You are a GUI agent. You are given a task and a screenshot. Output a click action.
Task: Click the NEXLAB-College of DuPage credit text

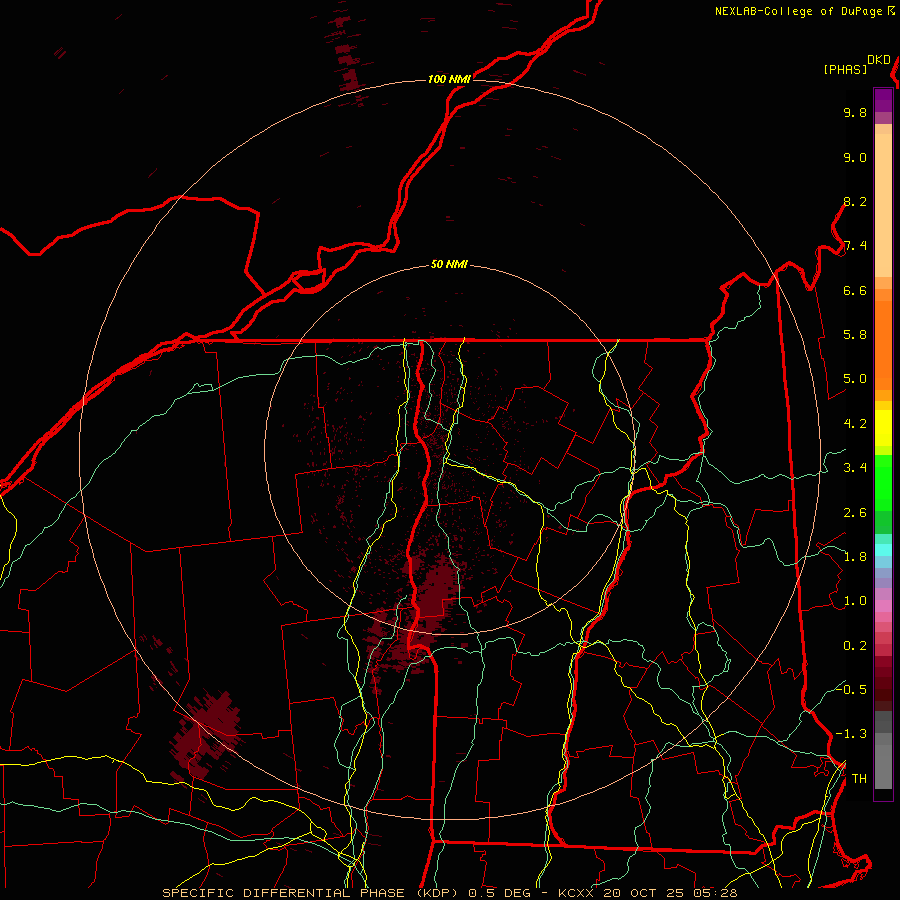point(800,11)
